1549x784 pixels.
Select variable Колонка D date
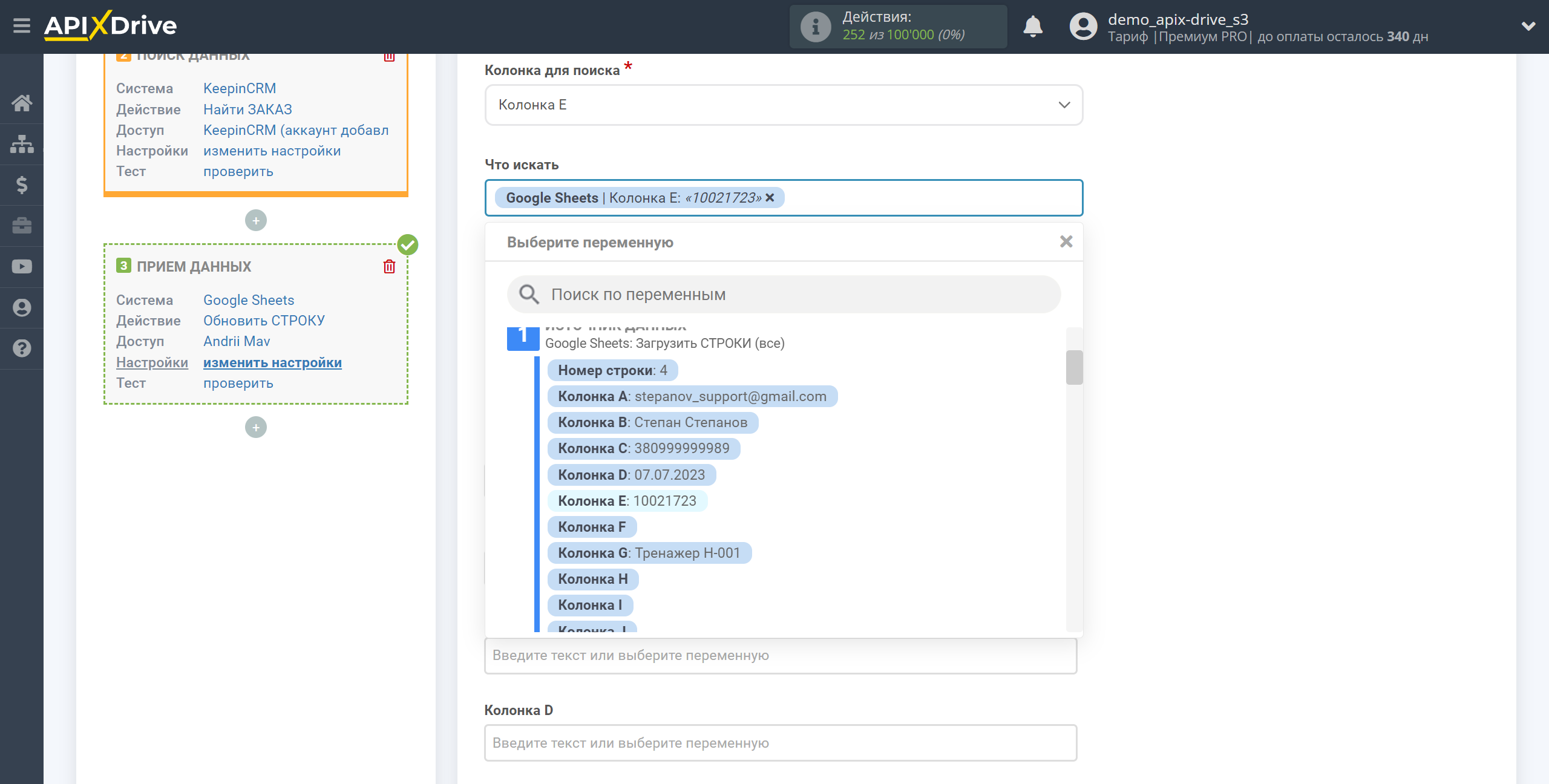(631, 475)
